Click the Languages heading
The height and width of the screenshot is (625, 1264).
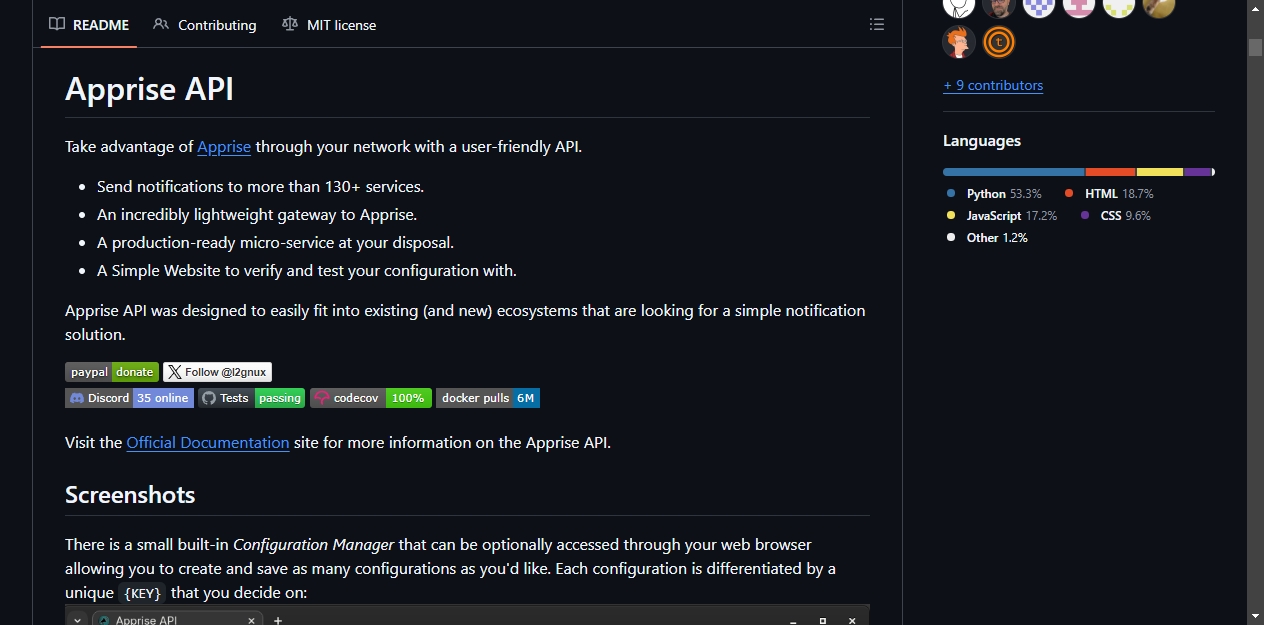click(982, 141)
